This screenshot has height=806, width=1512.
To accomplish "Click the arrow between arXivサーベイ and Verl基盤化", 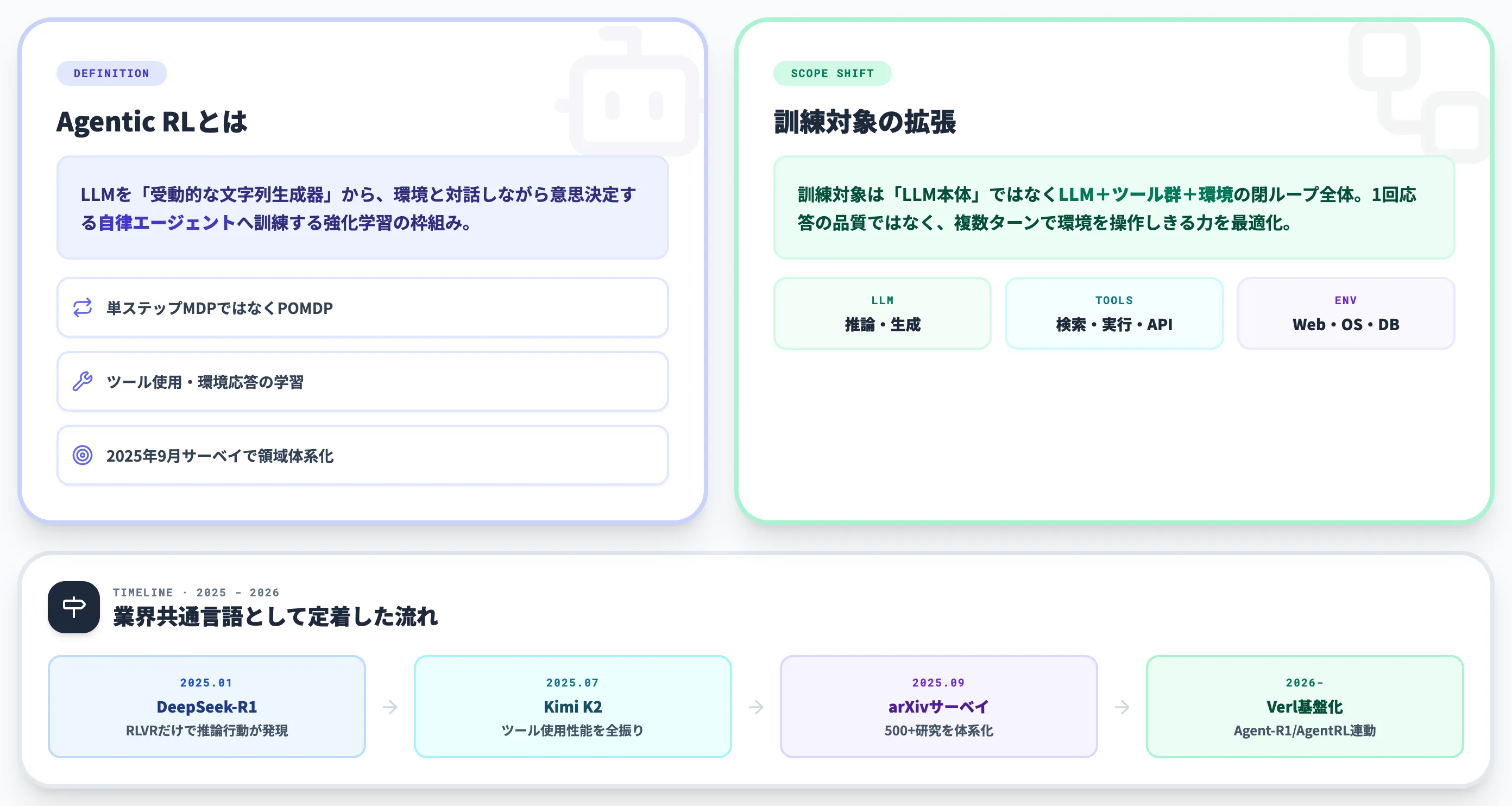I will [x=1122, y=707].
